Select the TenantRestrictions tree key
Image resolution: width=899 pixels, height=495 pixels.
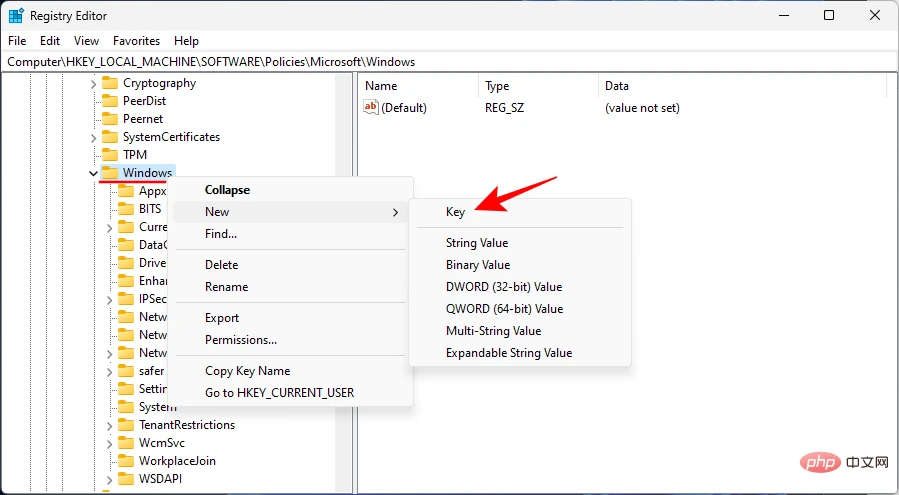pos(187,425)
